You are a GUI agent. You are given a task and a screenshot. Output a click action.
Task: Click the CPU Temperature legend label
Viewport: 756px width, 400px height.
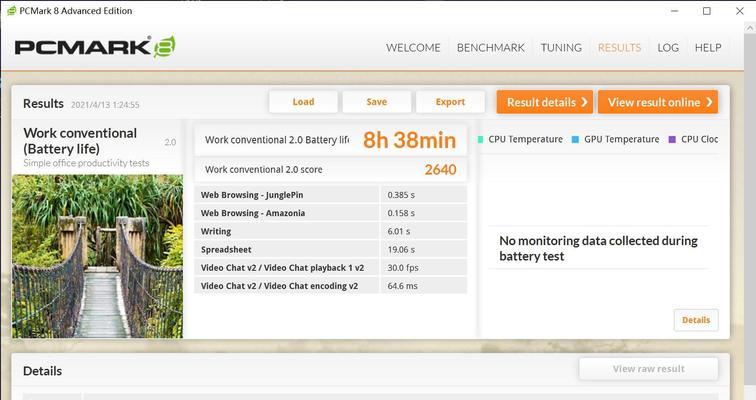pos(526,139)
